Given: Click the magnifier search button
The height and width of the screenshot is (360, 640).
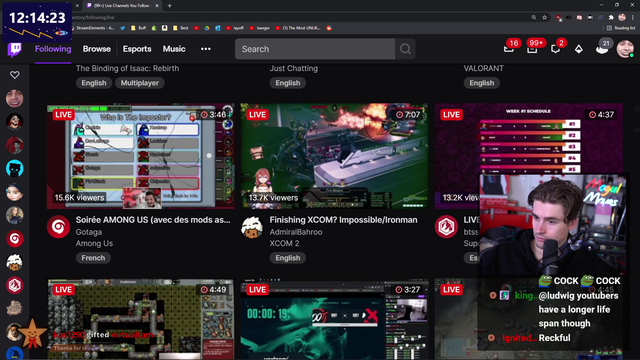Looking at the screenshot, I should pos(405,49).
